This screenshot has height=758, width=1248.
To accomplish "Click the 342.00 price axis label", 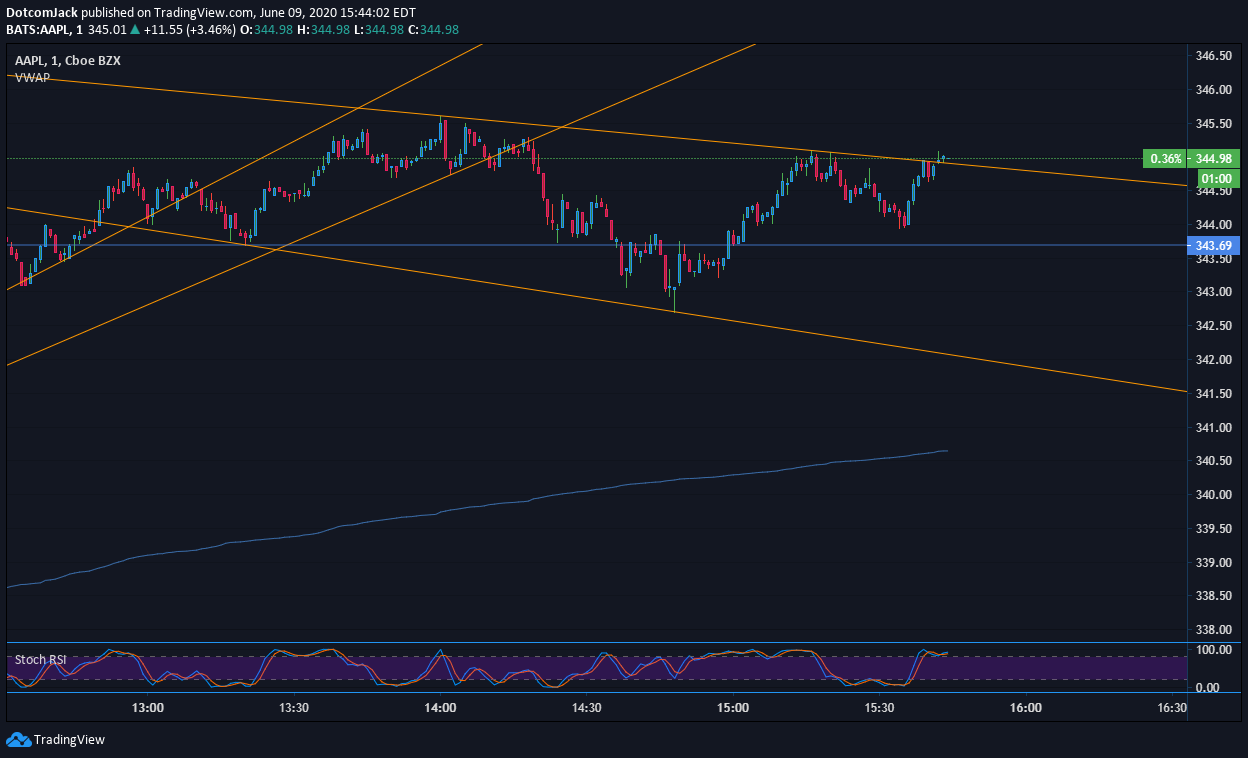I will point(1214,360).
